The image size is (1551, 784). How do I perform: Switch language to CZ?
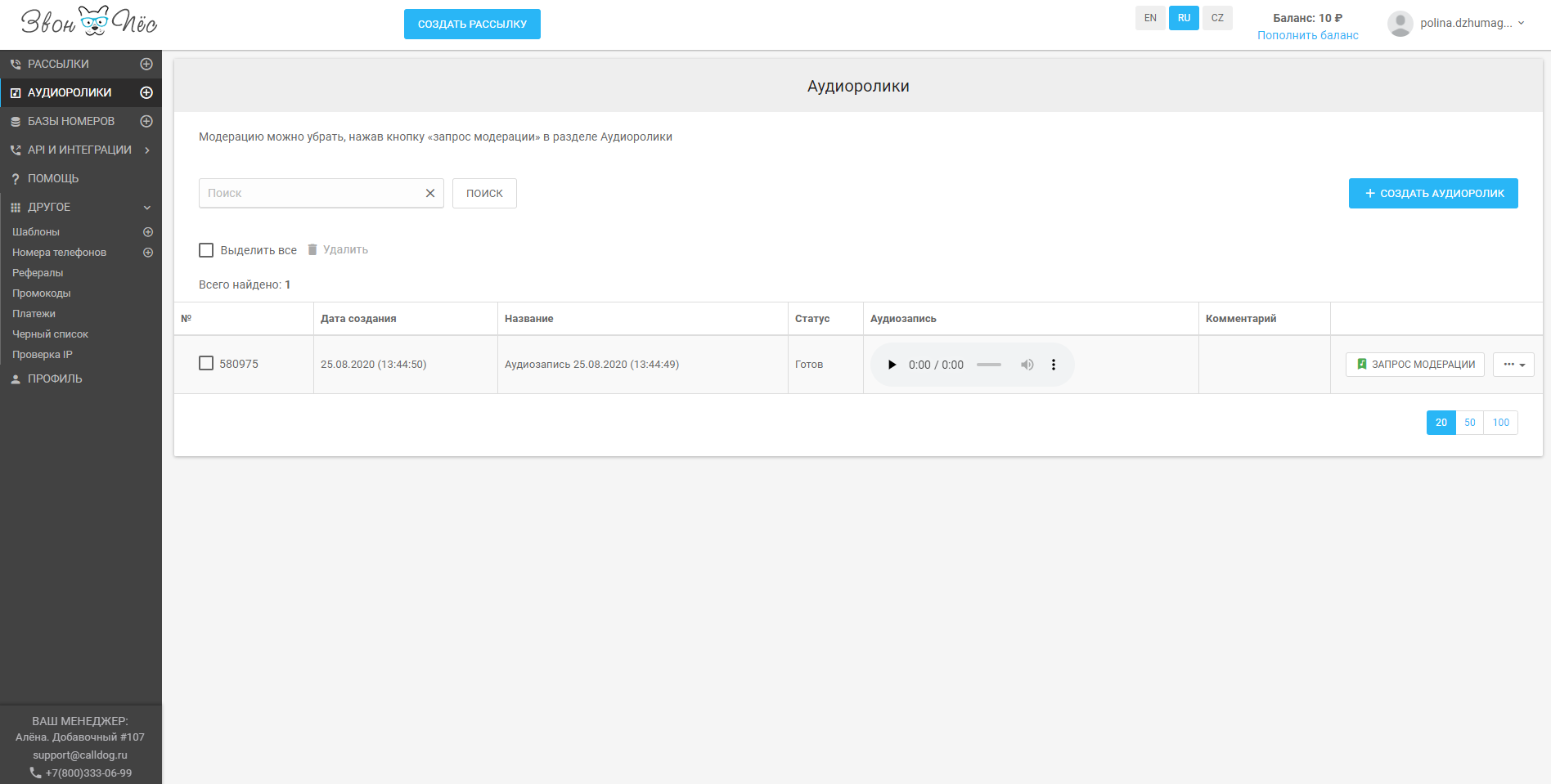point(1217,18)
